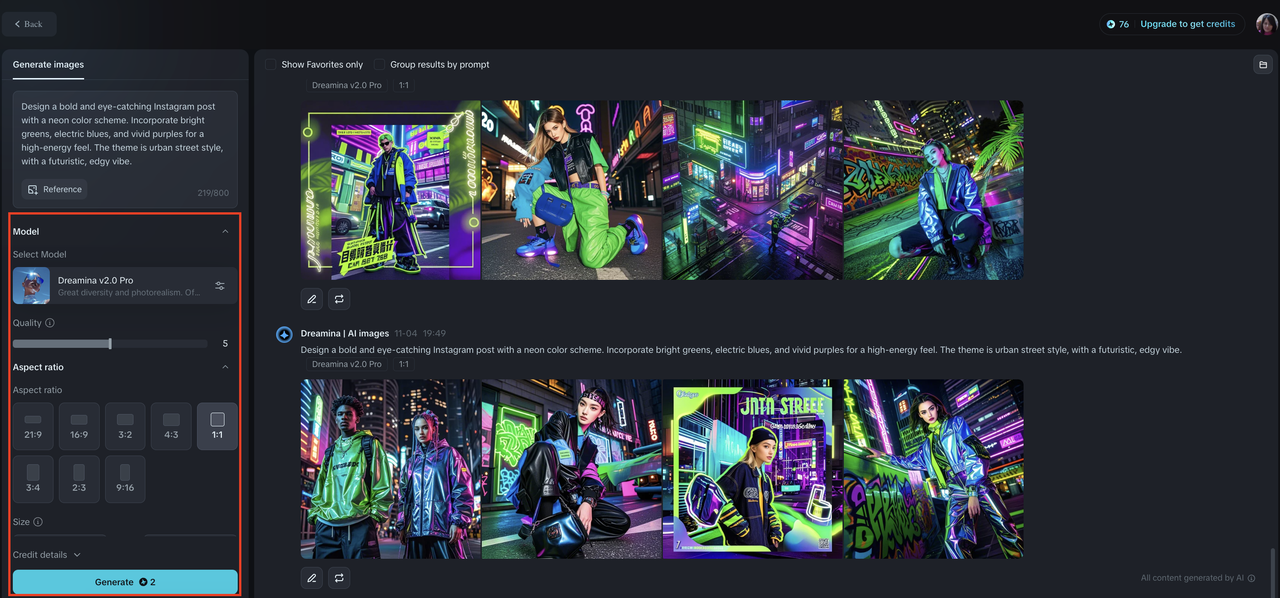The height and width of the screenshot is (598, 1280).
Task: Choose the 9:16 aspect ratio option
Action: tap(125, 479)
